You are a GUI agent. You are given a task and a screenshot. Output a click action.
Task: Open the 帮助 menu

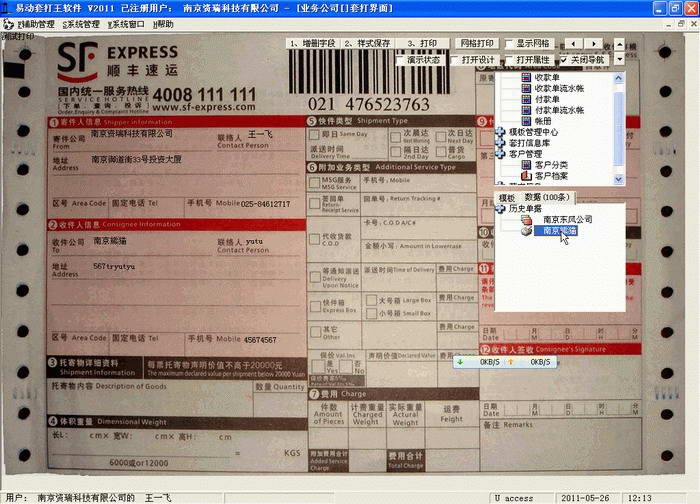163,24
